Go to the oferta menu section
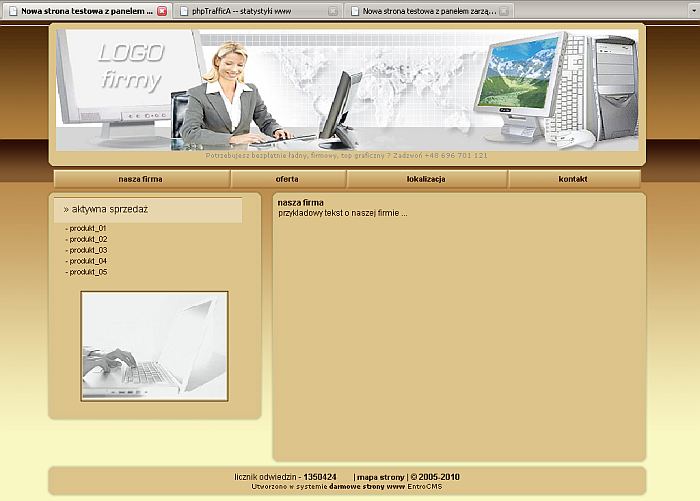The height and width of the screenshot is (501, 700). point(287,179)
